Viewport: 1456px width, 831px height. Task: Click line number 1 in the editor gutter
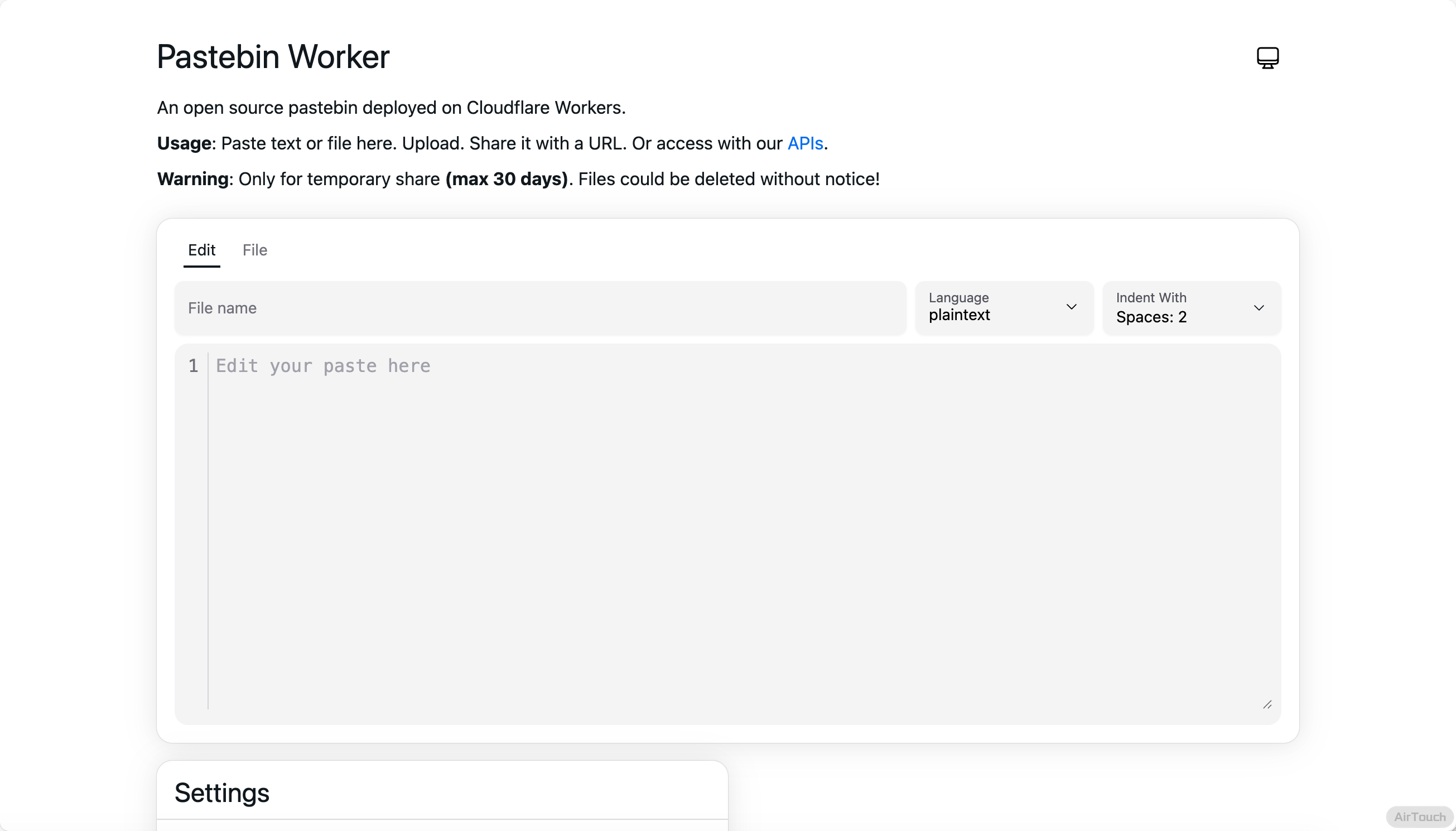[x=193, y=366]
